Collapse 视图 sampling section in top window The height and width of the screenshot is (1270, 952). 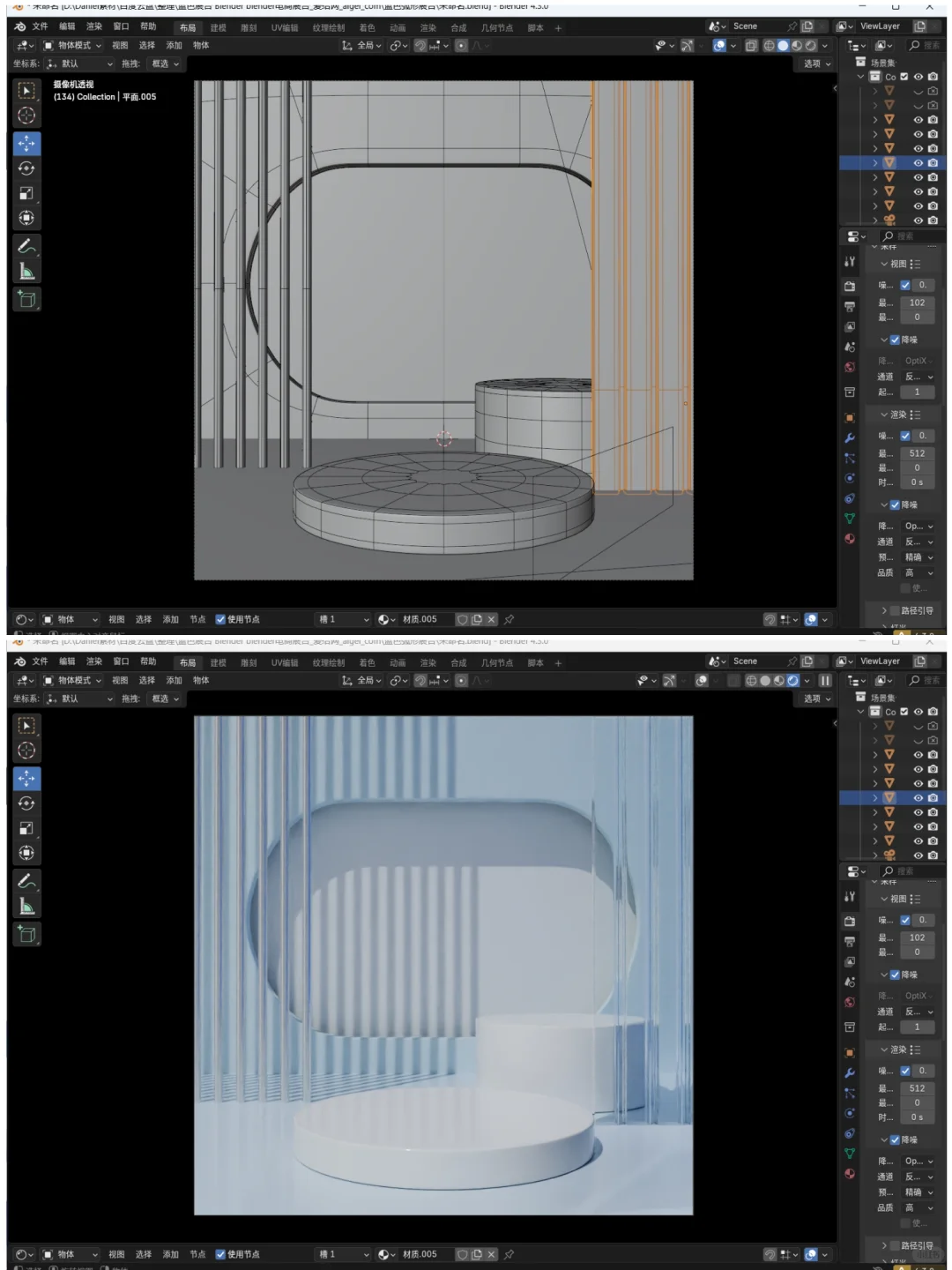884,264
